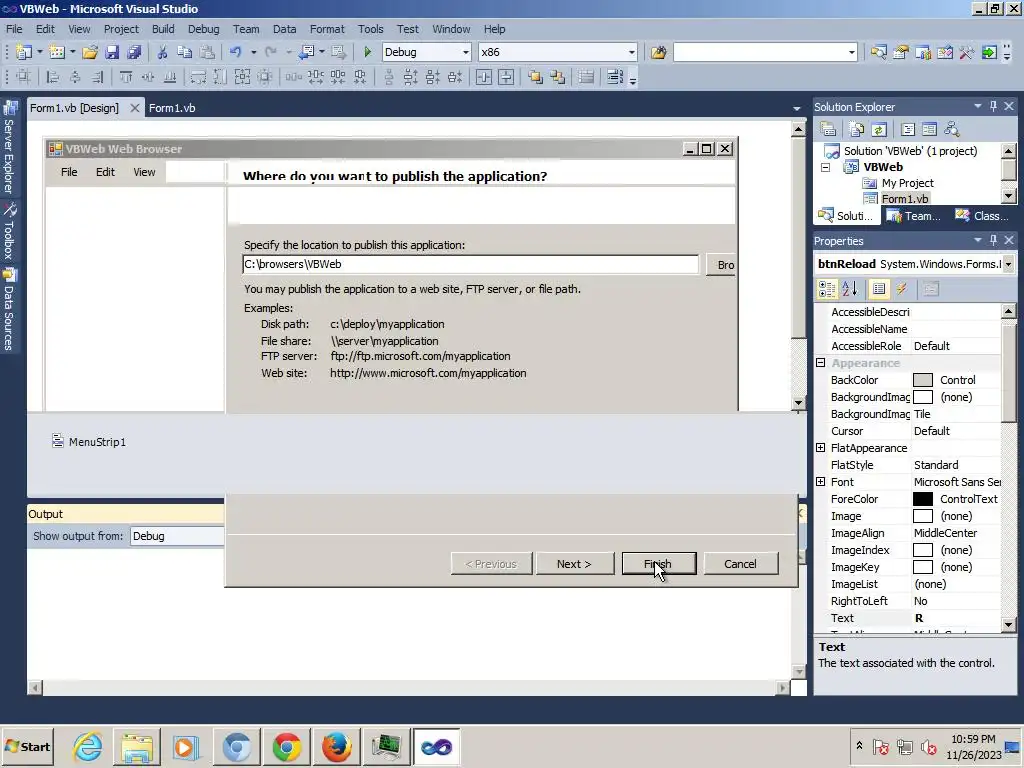The height and width of the screenshot is (768, 1024).
Task: Pin the Solution Explorer panel
Action: point(993,106)
